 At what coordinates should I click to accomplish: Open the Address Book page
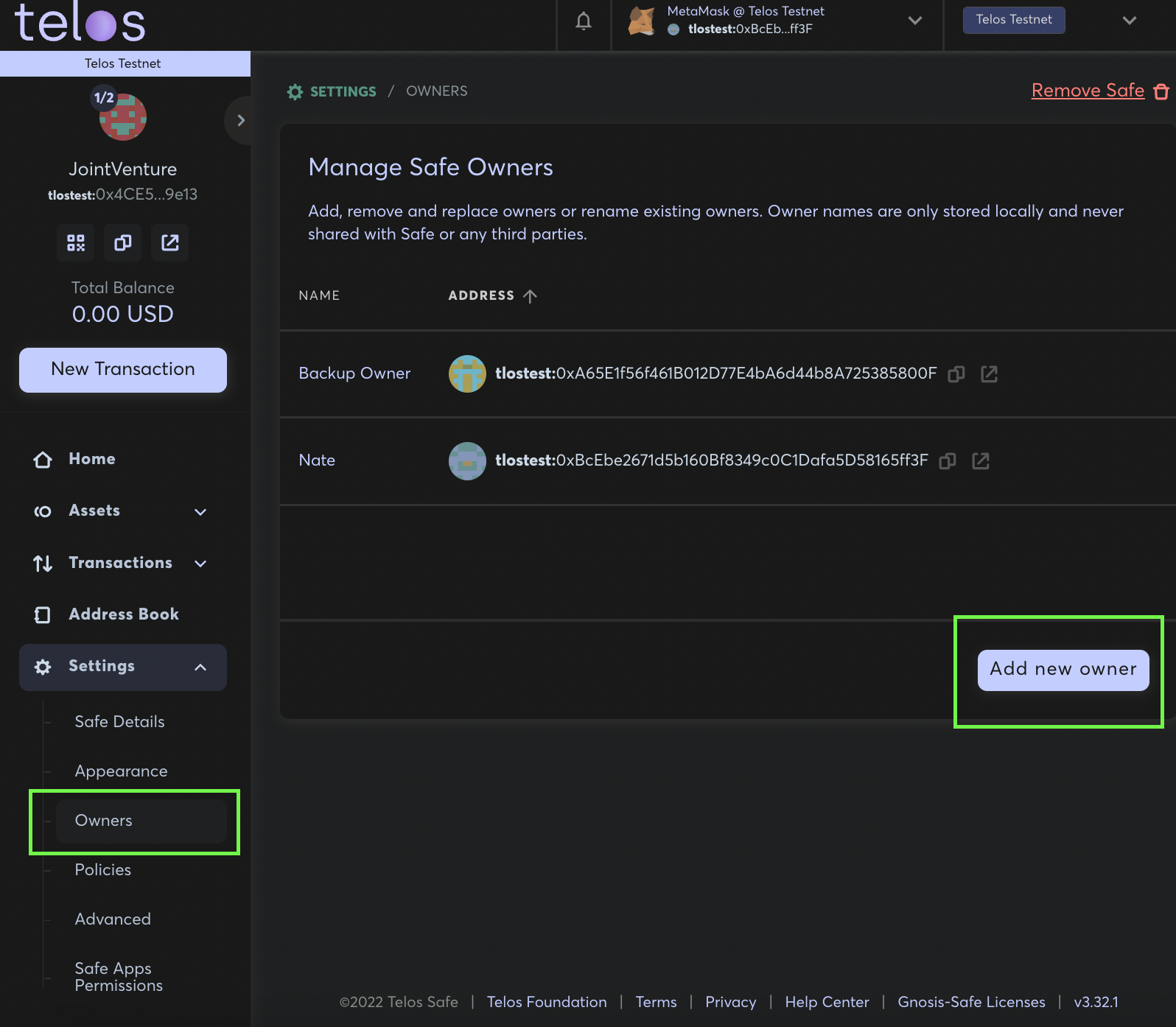coord(123,614)
